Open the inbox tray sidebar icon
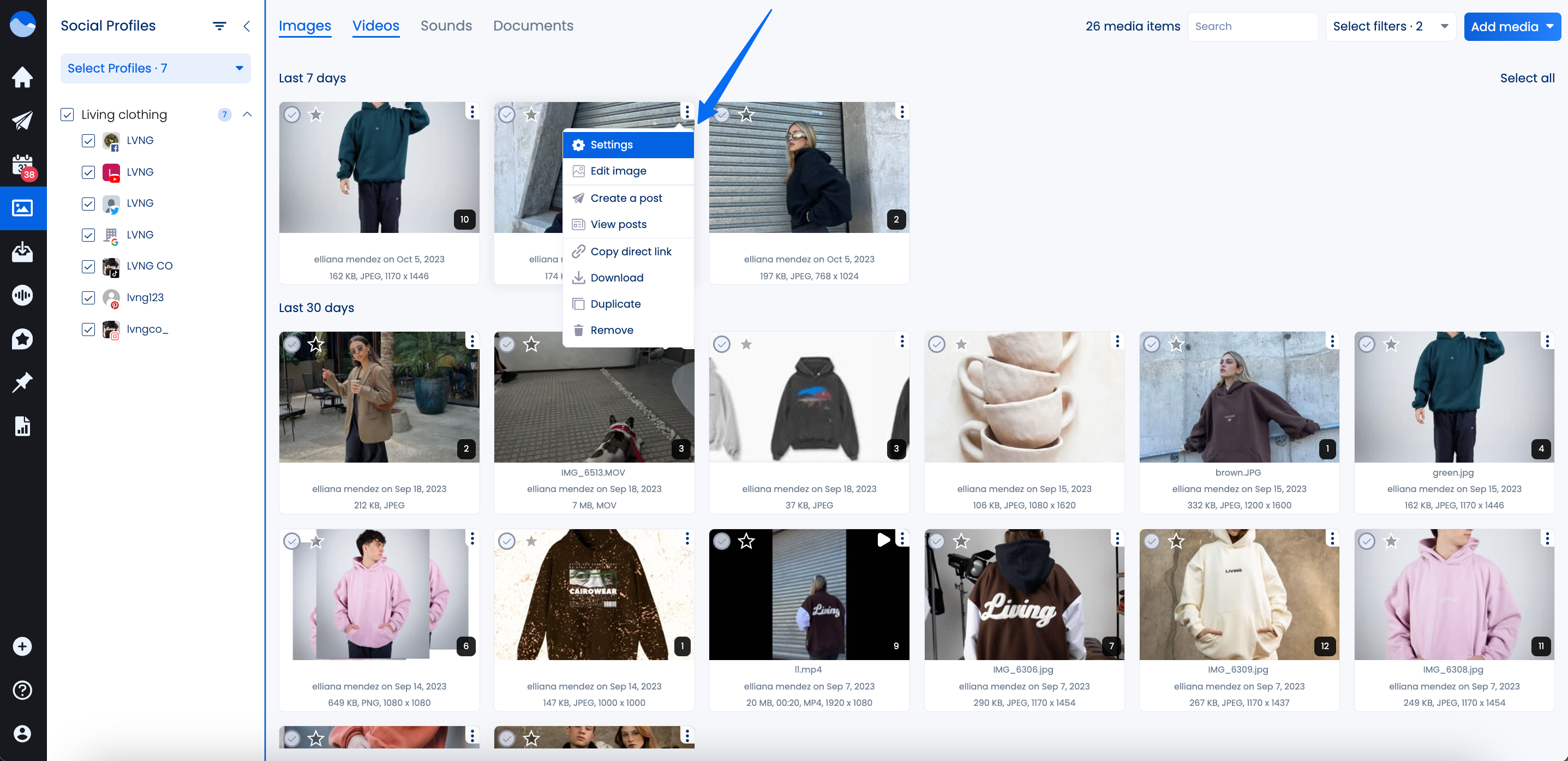The width and height of the screenshot is (1568, 761). (x=22, y=251)
